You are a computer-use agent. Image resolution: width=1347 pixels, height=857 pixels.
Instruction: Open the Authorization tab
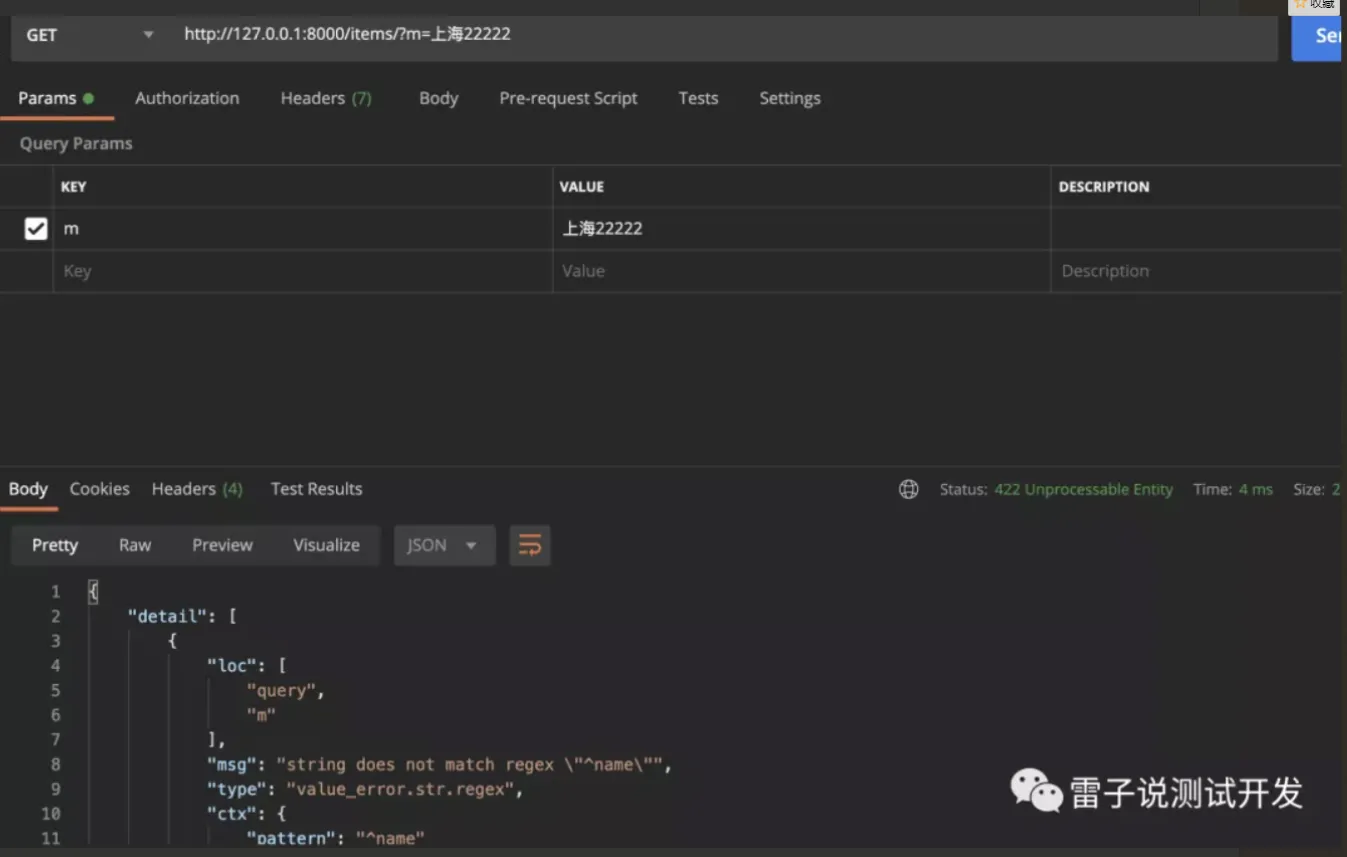point(187,98)
